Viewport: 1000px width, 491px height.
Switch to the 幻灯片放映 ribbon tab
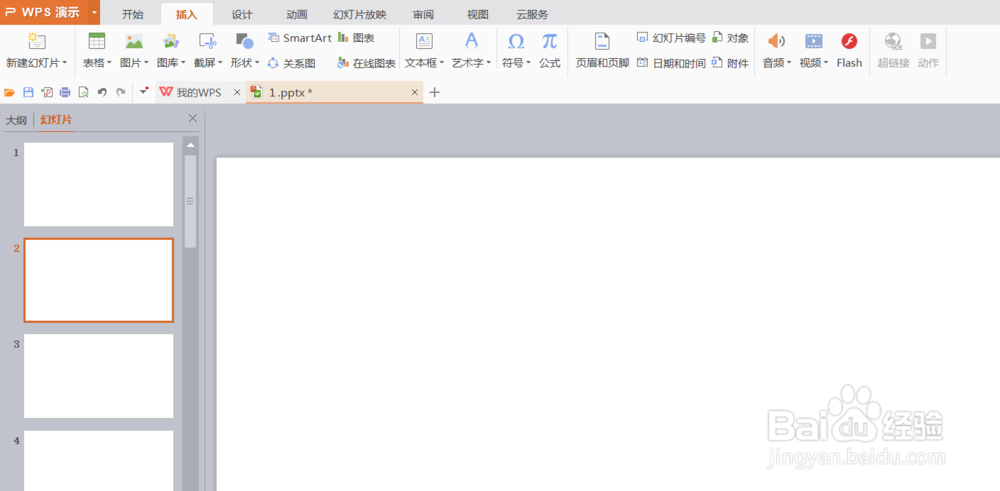[360, 14]
